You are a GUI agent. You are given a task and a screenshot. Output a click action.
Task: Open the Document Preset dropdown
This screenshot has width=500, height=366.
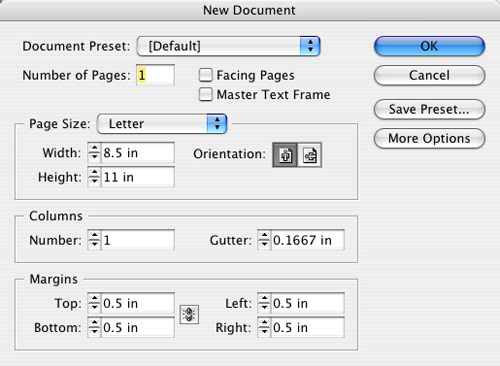(x=229, y=46)
